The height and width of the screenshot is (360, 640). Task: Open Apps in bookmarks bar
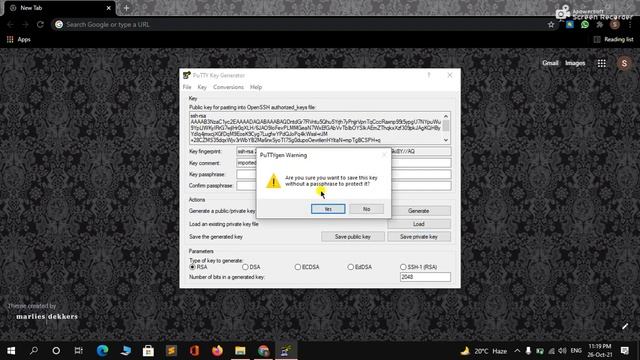(x=19, y=40)
